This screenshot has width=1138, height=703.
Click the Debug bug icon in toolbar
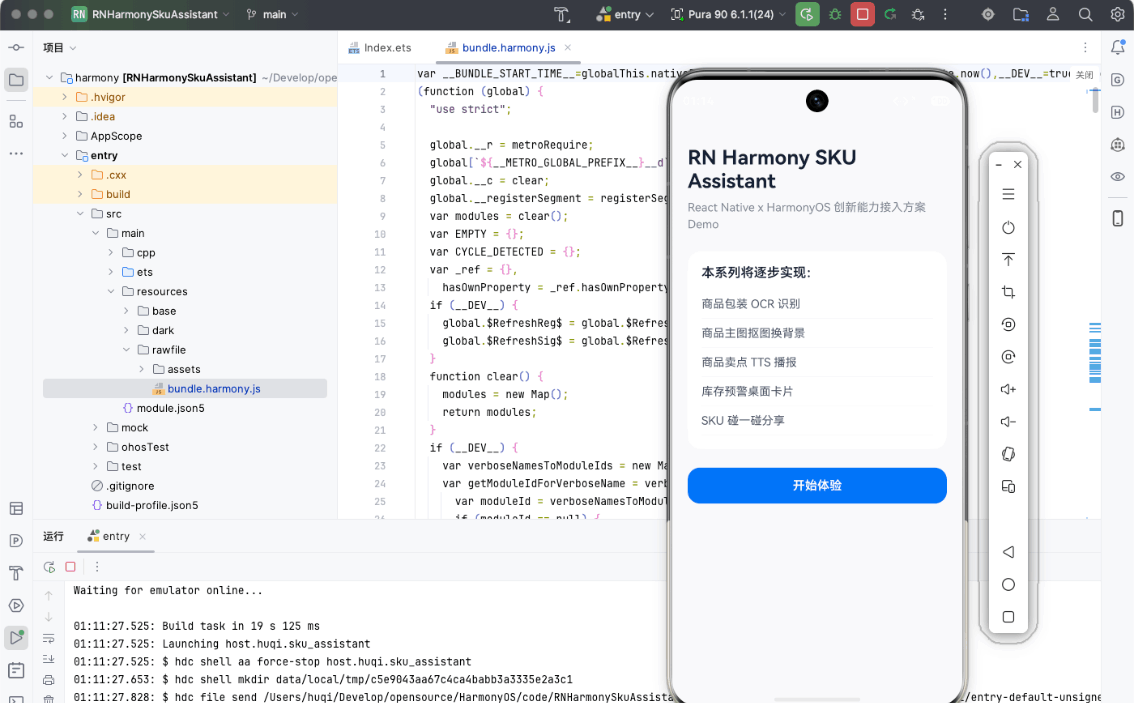point(835,15)
